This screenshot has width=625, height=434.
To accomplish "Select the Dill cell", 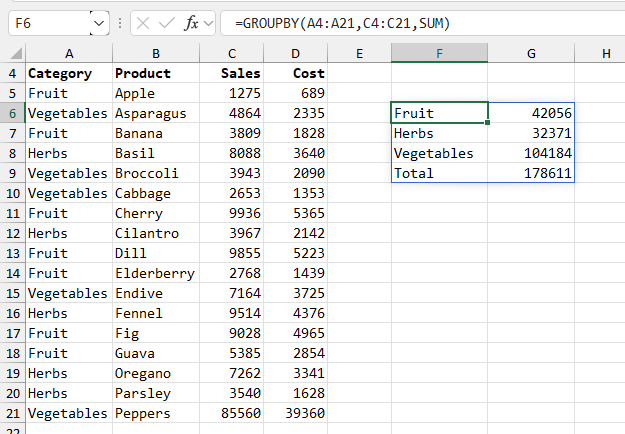I will click(156, 253).
